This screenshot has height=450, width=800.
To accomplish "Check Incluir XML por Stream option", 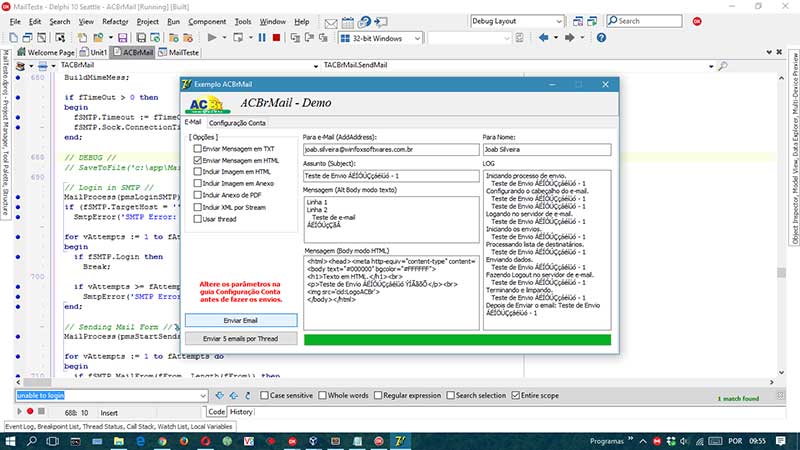I will tap(197, 207).
